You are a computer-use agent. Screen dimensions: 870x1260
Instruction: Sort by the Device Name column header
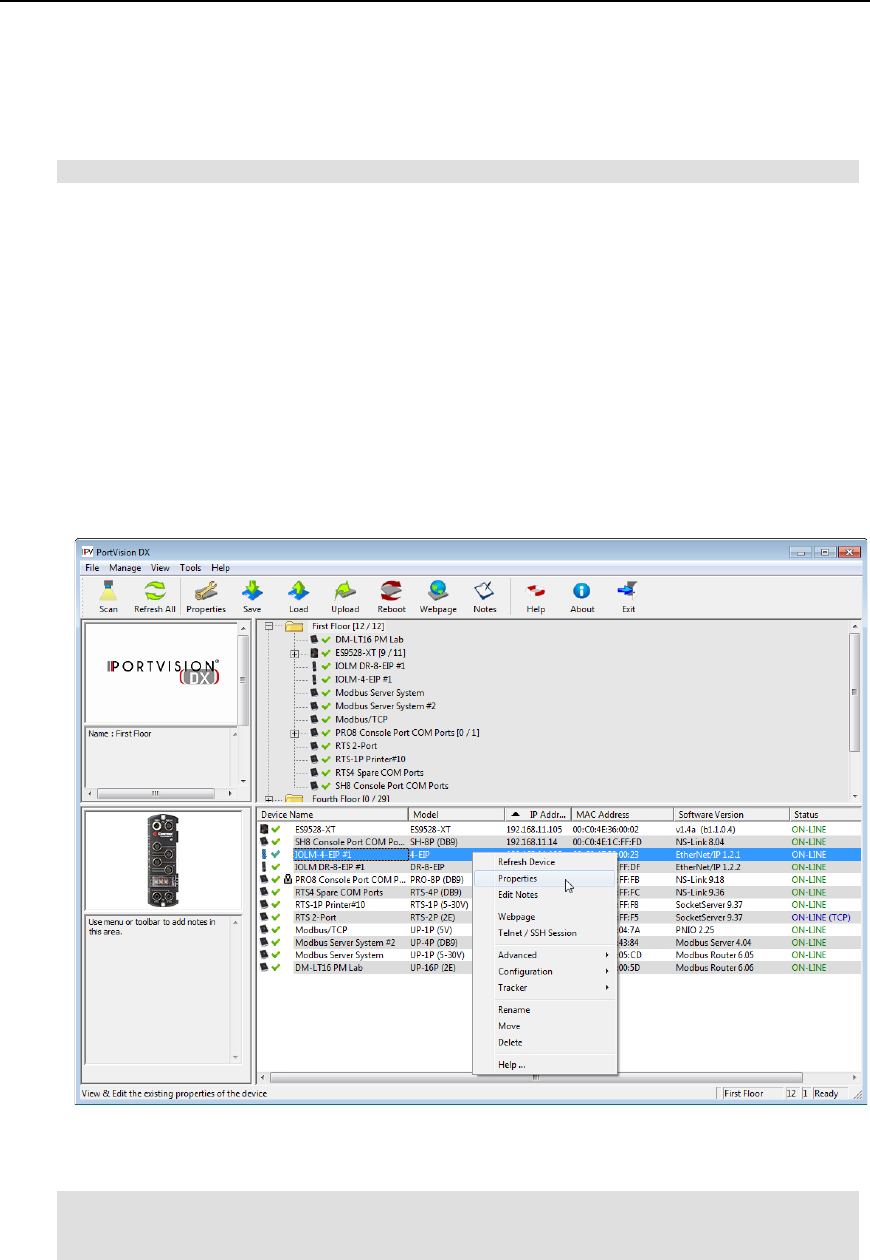click(333, 815)
